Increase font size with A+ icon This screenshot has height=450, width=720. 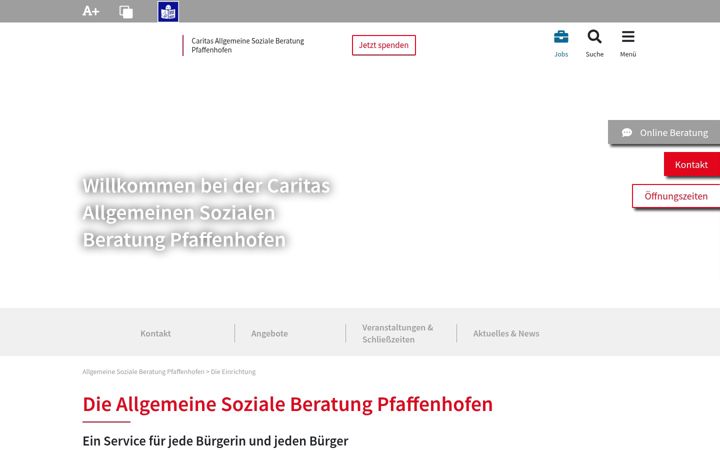click(90, 11)
